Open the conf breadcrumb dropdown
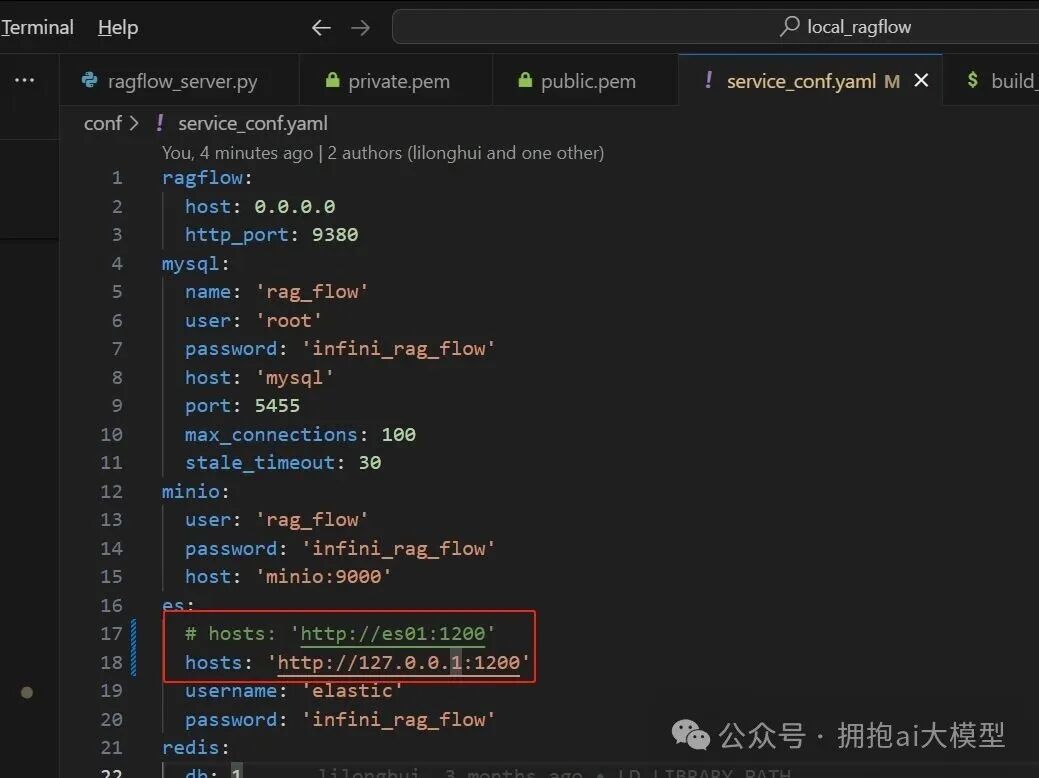Screen dimensions: 1039x778 [x=103, y=123]
